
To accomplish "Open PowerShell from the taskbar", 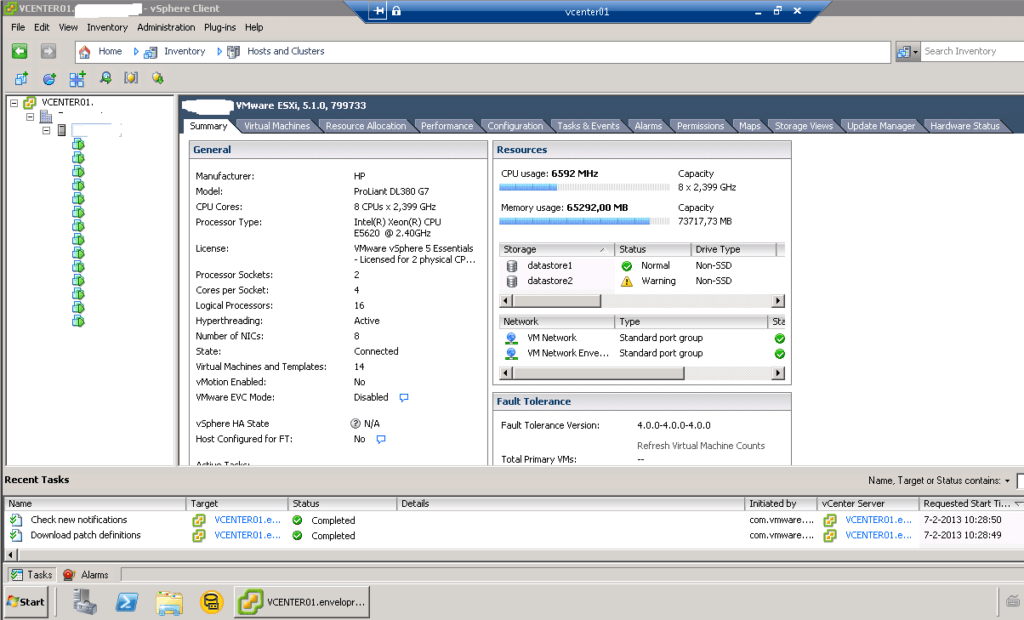I will [127, 602].
